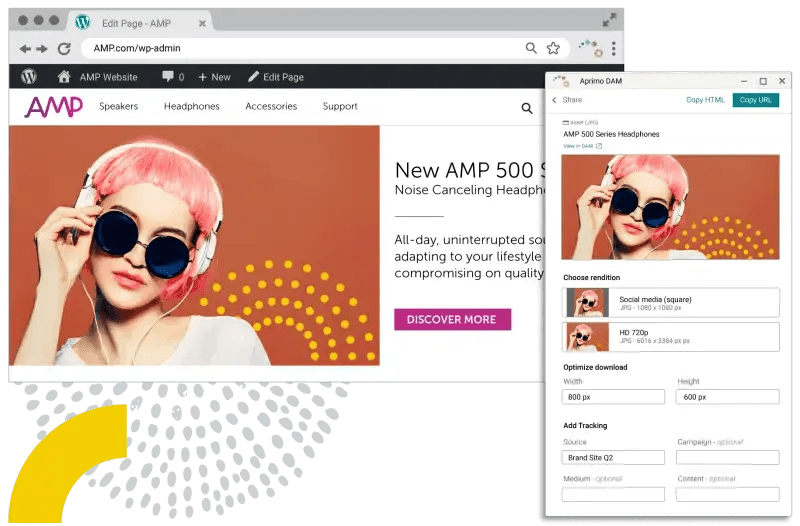Click the browser forward arrow
The height and width of the screenshot is (526, 800).
pyautogui.click(x=42, y=49)
